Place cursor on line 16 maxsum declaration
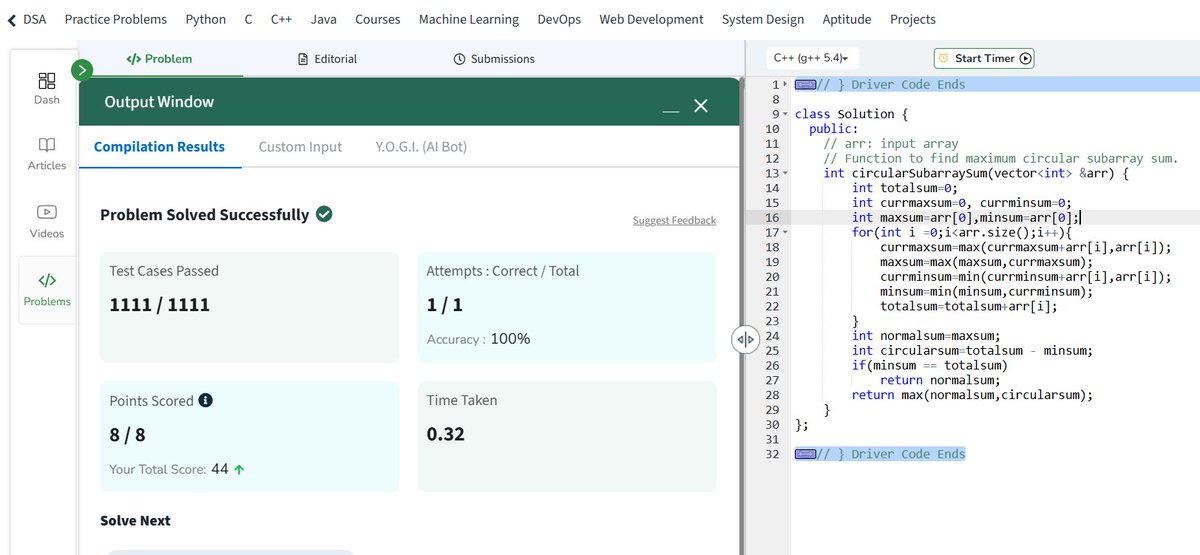Screen dimensions: 1200x555 [x=966, y=217]
